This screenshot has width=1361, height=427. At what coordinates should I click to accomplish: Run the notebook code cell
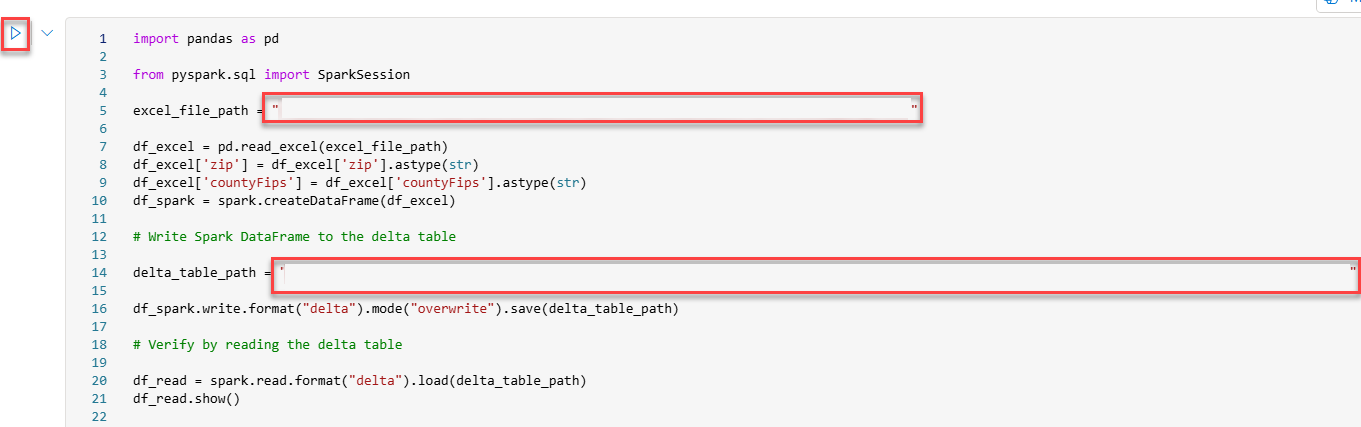(15, 34)
